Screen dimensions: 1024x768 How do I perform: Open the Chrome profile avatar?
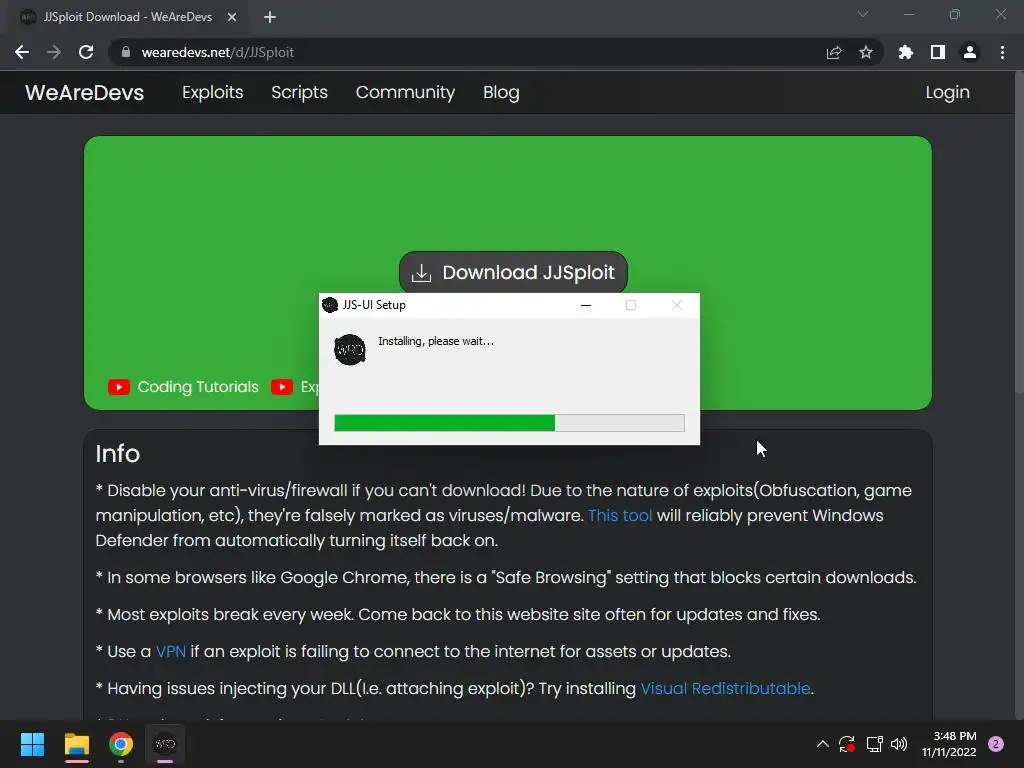(970, 52)
